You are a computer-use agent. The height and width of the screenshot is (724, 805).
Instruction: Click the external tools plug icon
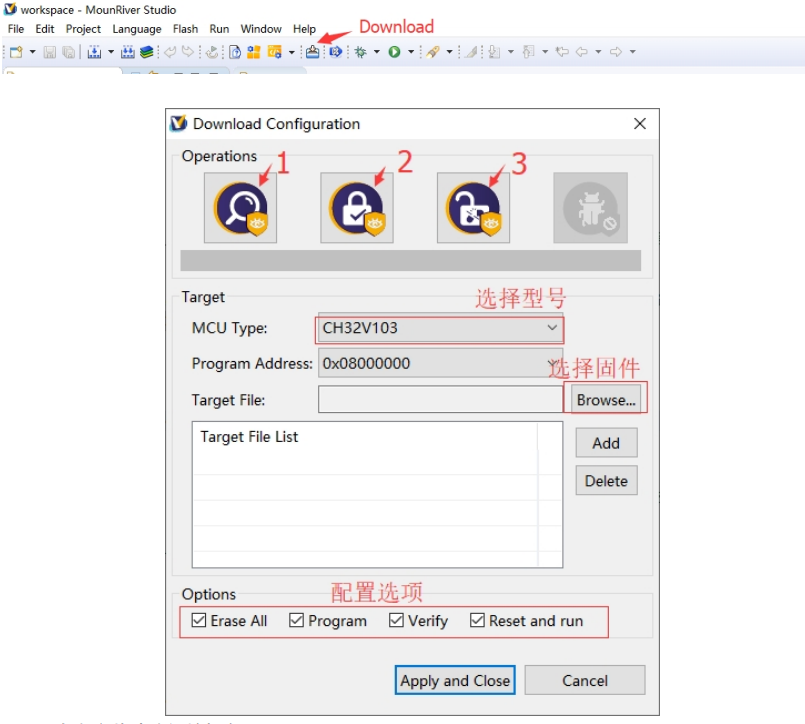[x=433, y=52]
